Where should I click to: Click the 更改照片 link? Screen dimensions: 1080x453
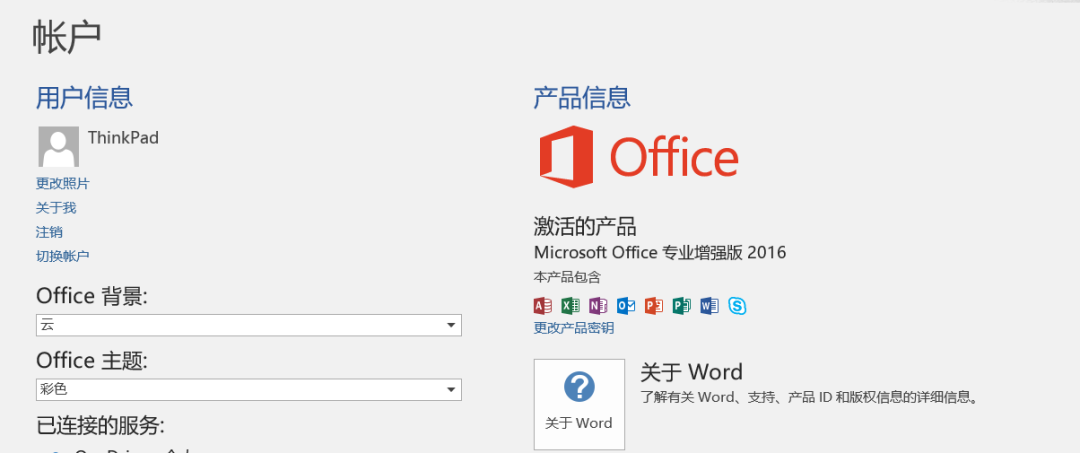pyautogui.click(x=63, y=183)
